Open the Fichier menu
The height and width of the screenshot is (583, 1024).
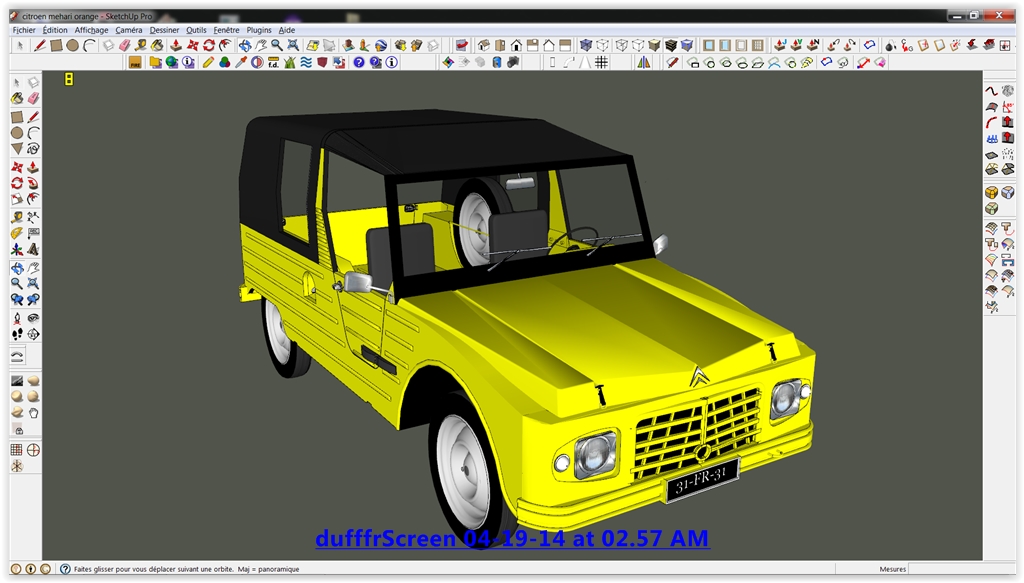click(x=24, y=30)
